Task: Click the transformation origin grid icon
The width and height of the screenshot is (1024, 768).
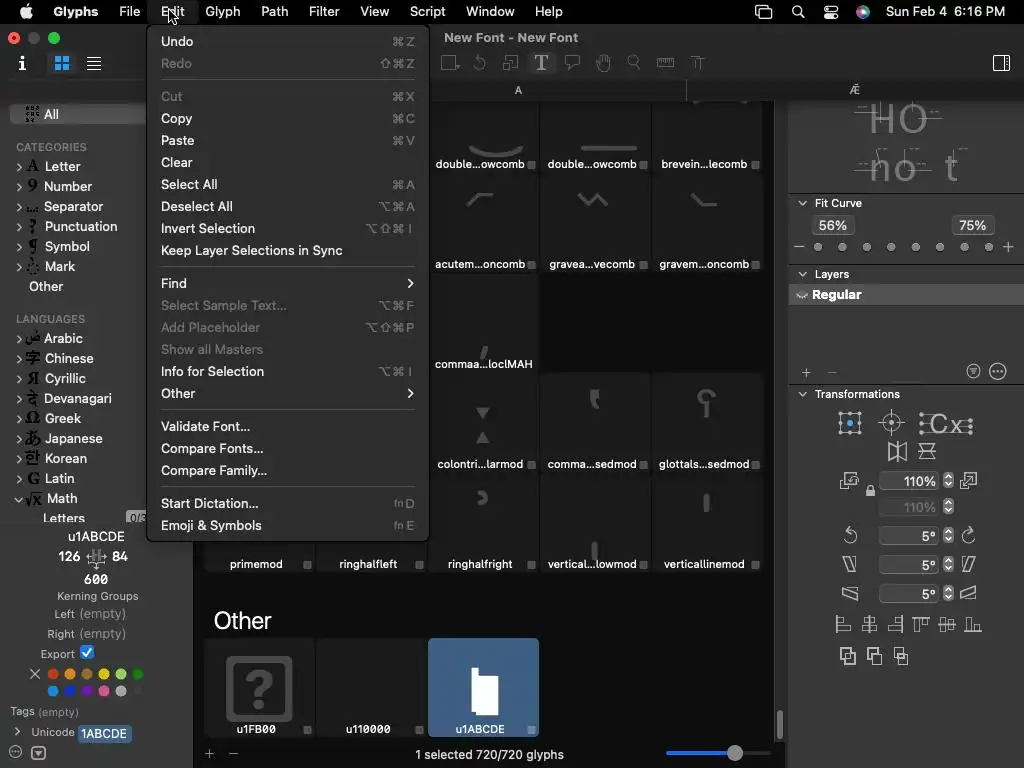Action: pos(850,423)
